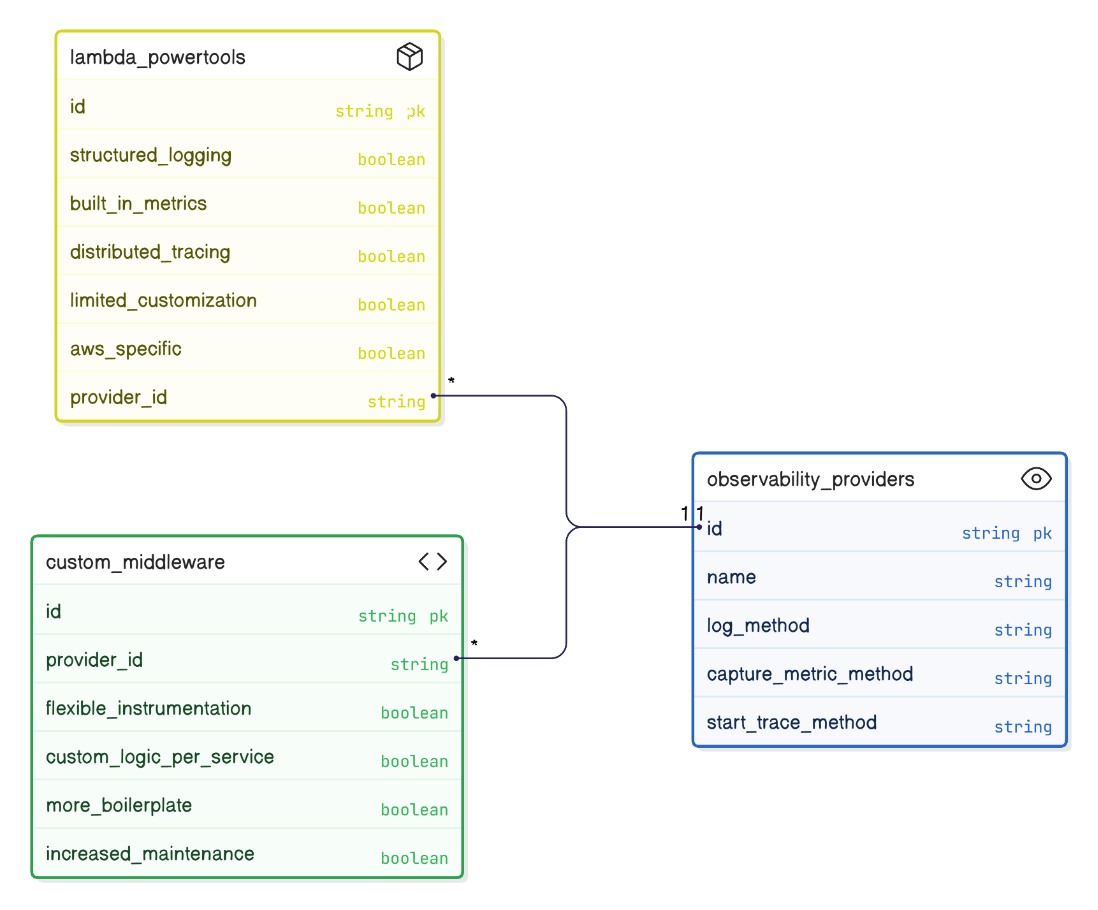Click the cube icon on lambda_powertools table

410,57
